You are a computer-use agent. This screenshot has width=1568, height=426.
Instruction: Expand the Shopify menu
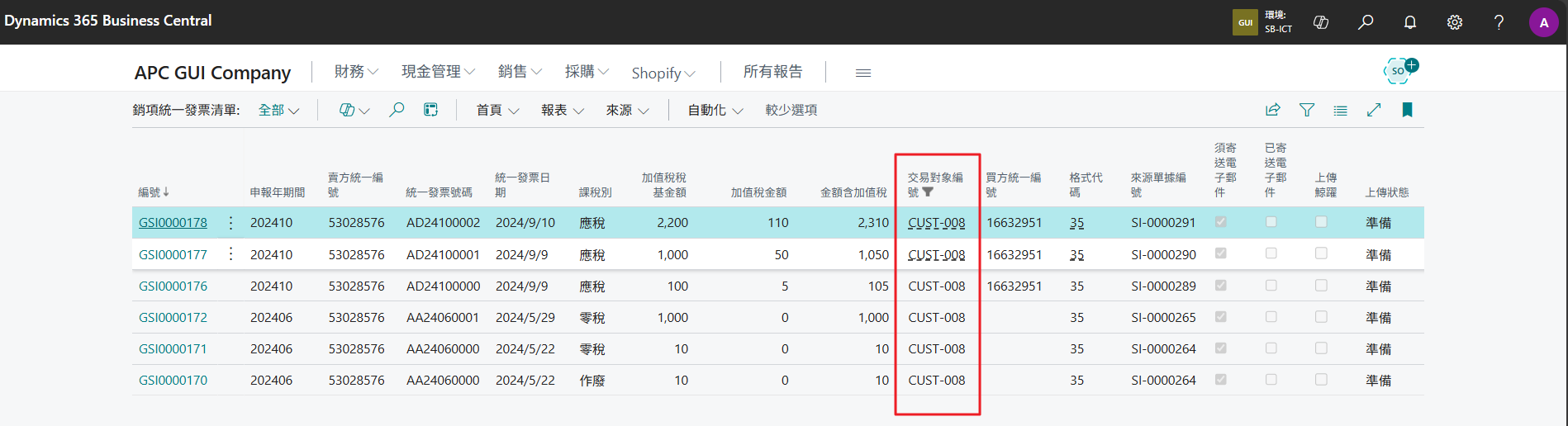click(663, 73)
